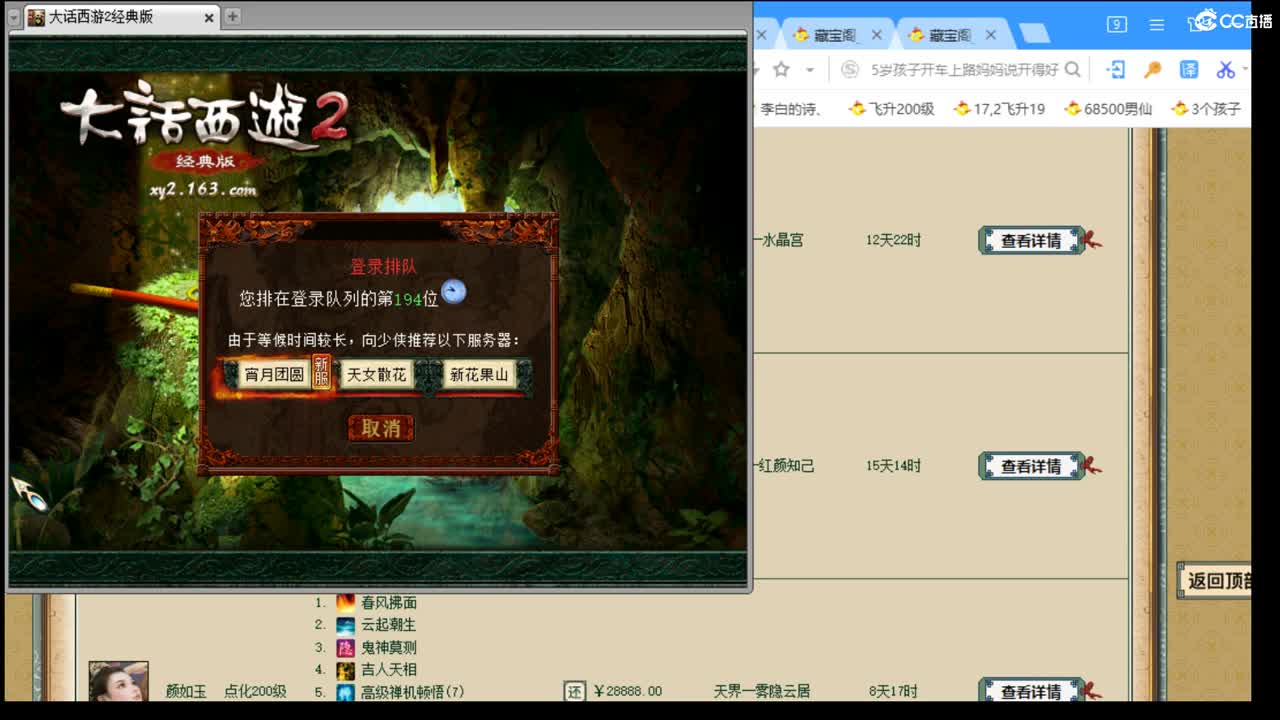Activate the scissors screenshot tool
The image size is (1280, 720).
(x=1226, y=69)
